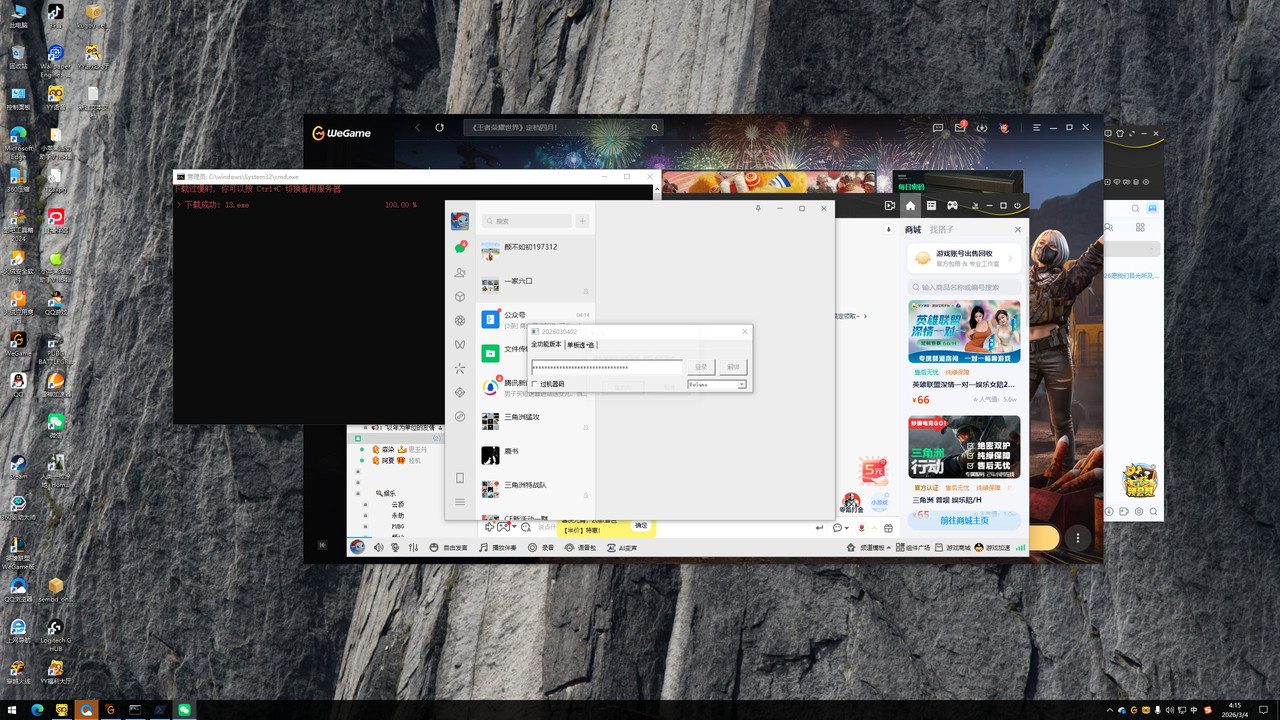Screen dimensions: 1280x720
Task: Click masked key input field in dialog
Action: [x=606, y=367]
